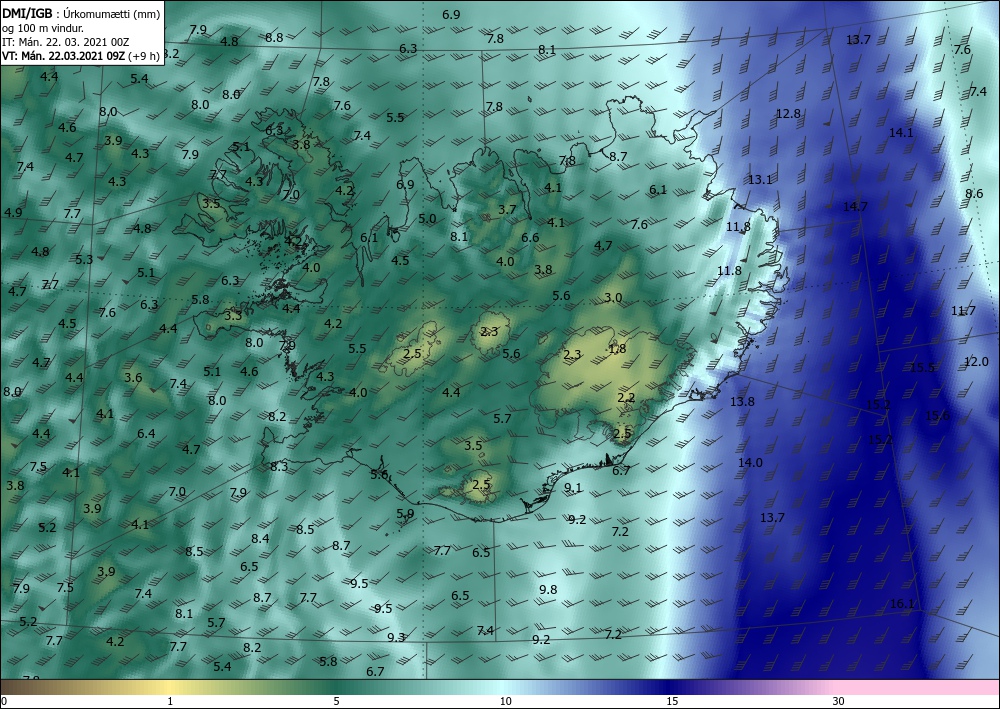Image resolution: width=1000 pixels, height=709 pixels.
Task: Click the map value 14.0
Action: (x=750, y=463)
